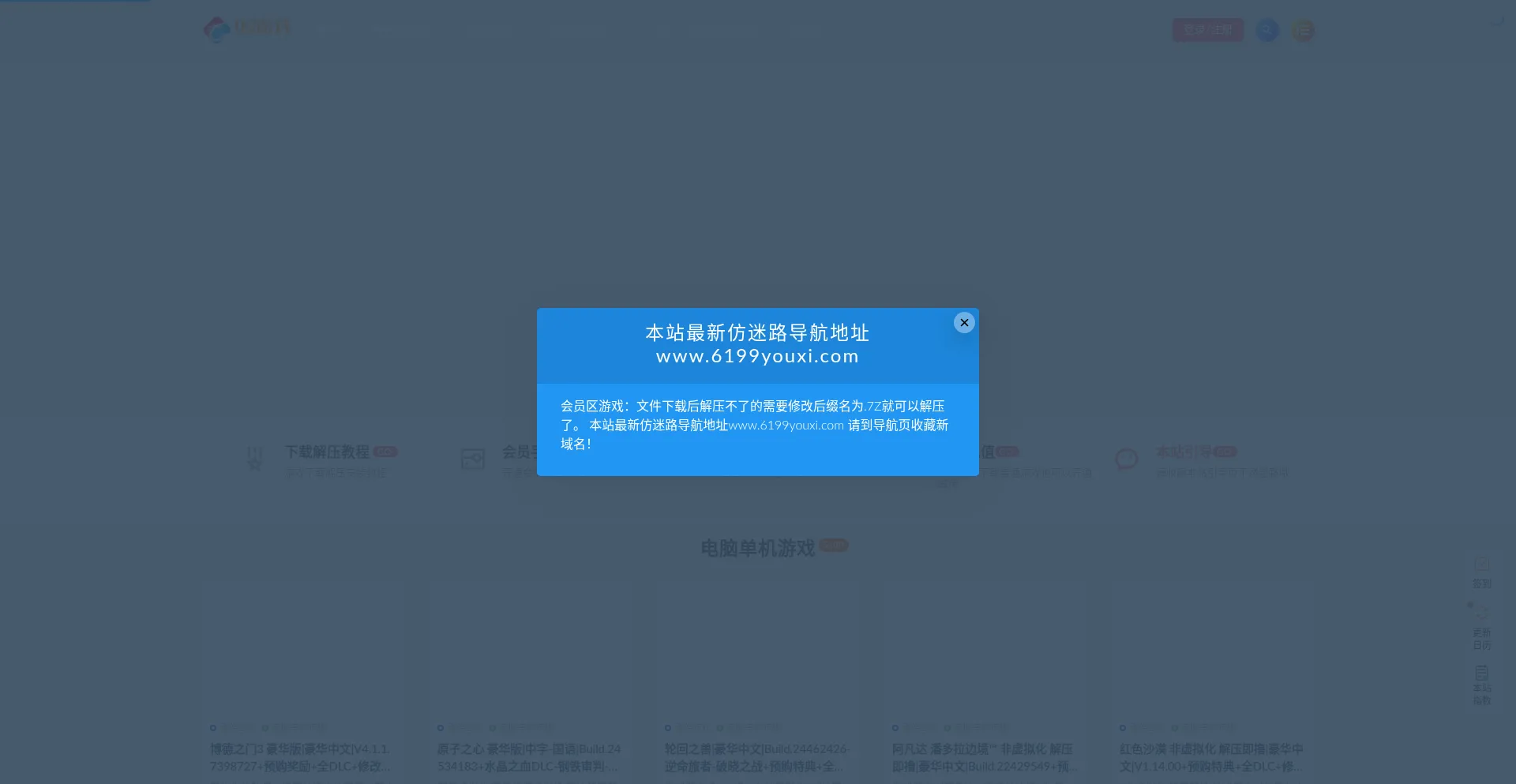Open 轮回之兽 title link
This screenshot has height=784, width=1516.
pyautogui.click(x=756, y=757)
